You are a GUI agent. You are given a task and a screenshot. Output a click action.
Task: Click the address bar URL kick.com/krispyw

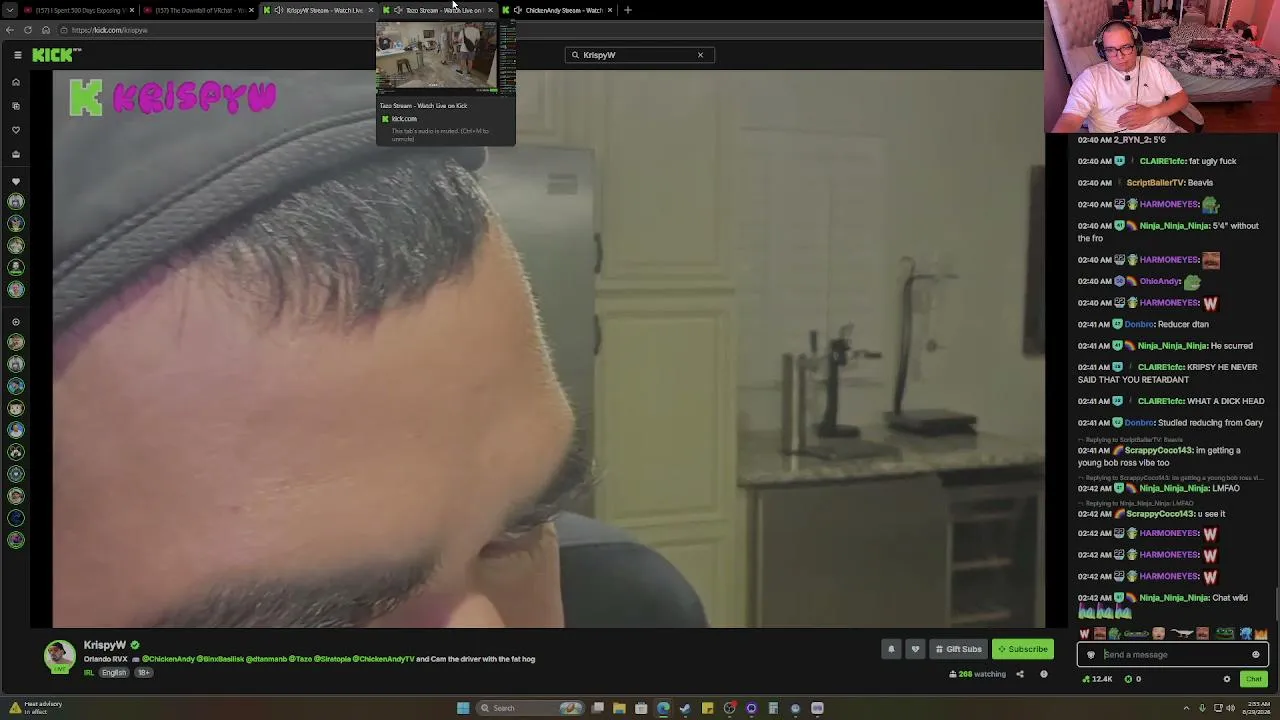pyautogui.click(x=109, y=30)
